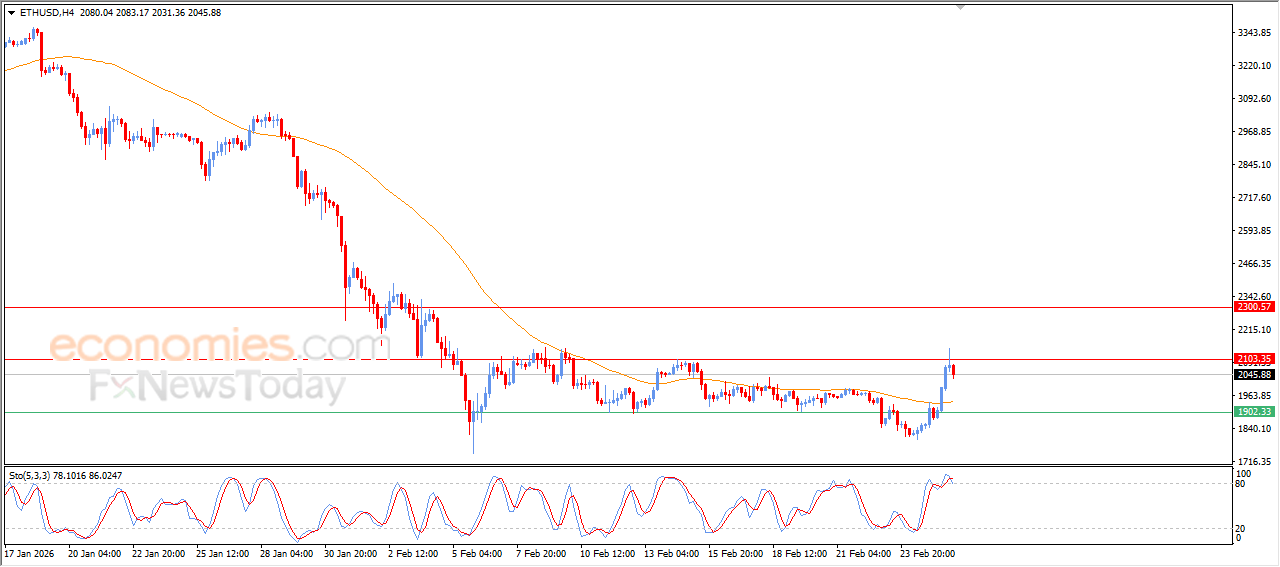Click the 1716.35 price axis label
Screen dimensions: 1280x567
tap(1252, 462)
